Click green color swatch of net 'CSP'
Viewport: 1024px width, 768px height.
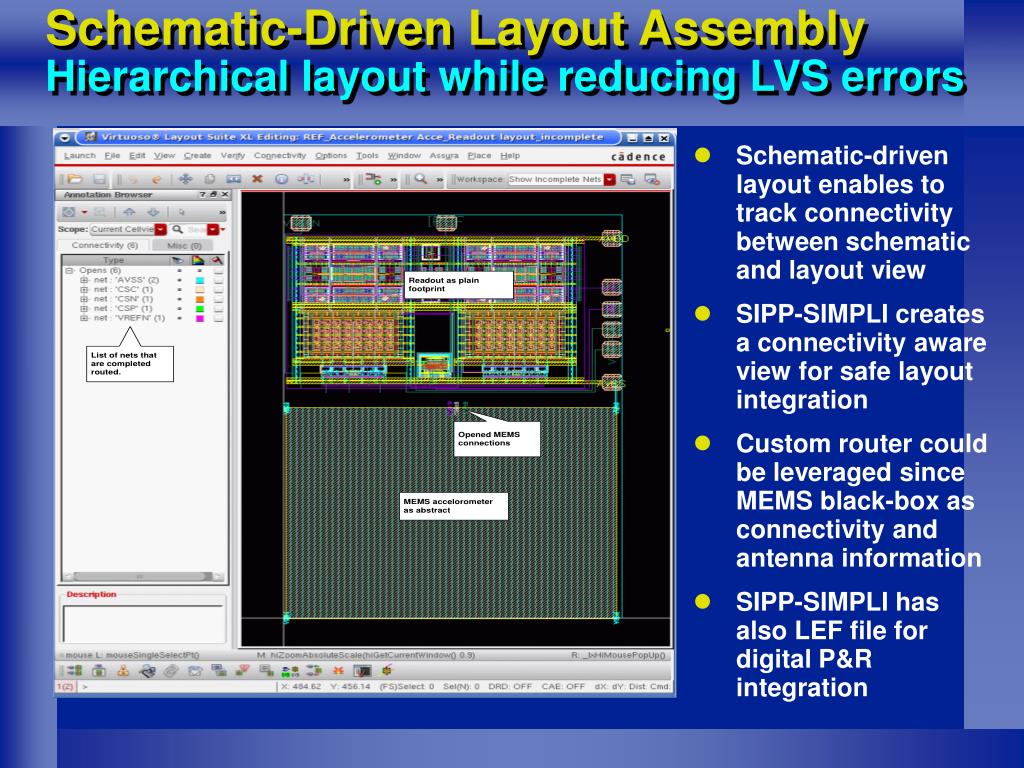point(200,308)
